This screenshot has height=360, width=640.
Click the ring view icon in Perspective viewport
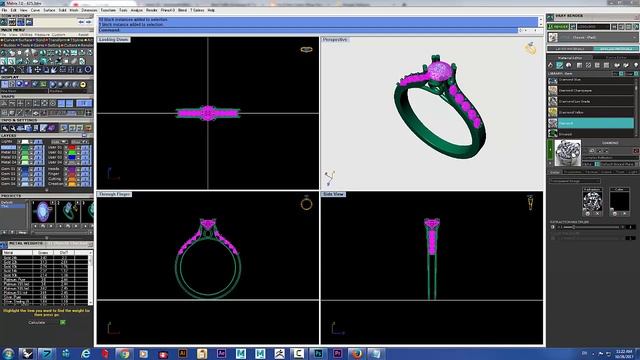530,48
